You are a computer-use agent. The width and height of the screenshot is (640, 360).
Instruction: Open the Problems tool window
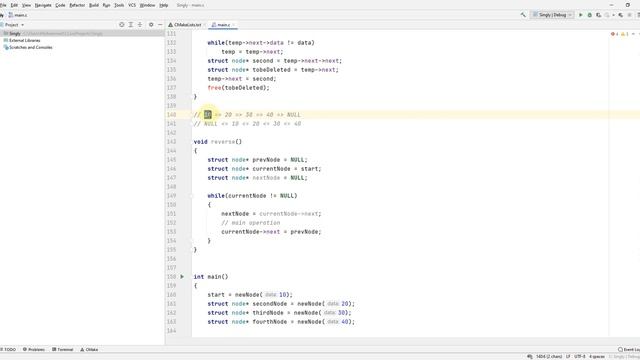pos(34,349)
